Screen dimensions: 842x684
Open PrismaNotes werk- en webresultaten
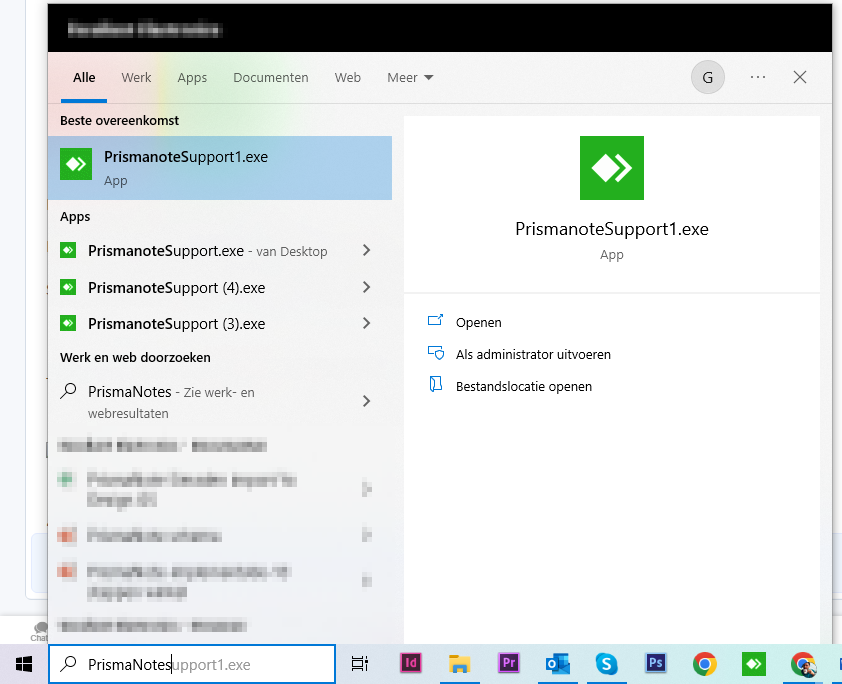point(220,402)
